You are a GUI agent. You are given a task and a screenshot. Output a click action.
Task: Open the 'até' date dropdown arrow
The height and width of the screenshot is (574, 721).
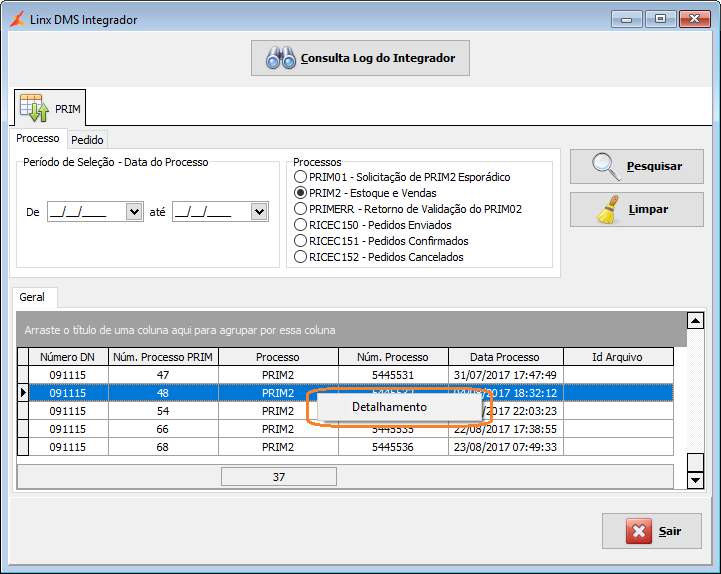259,212
